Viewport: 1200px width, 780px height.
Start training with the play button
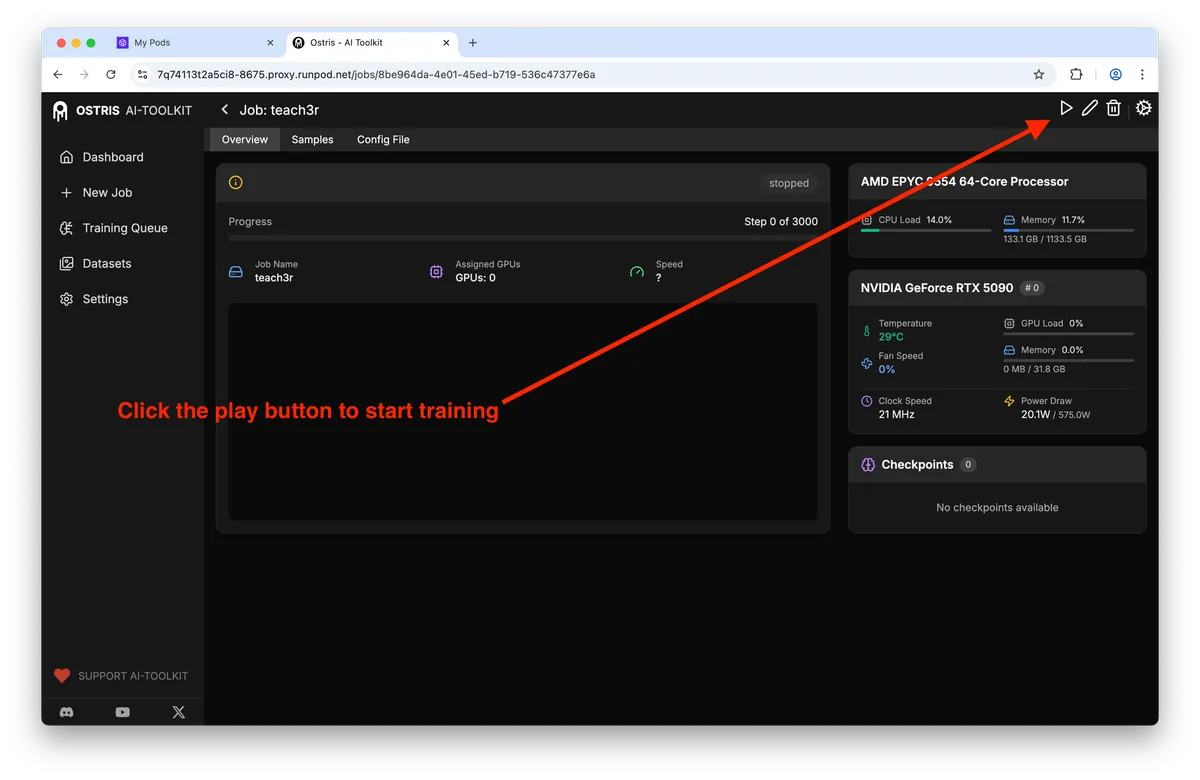[1066, 108]
